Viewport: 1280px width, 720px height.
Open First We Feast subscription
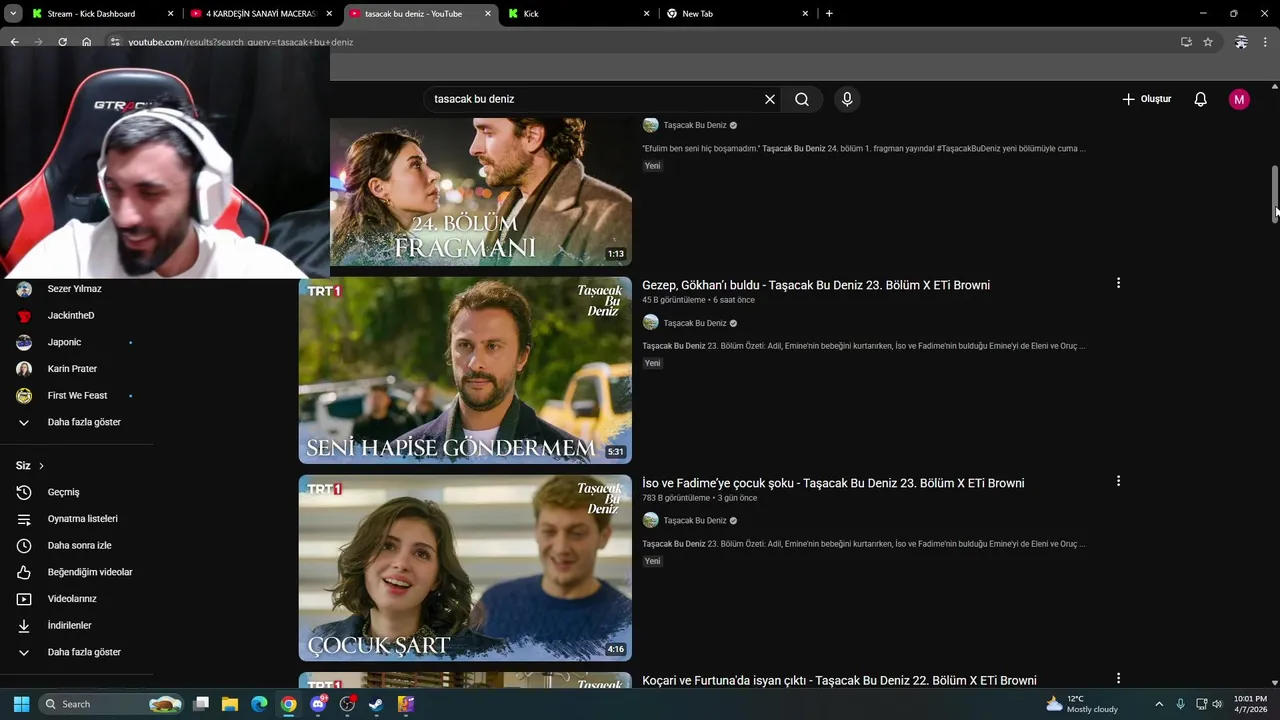point(76,395)
